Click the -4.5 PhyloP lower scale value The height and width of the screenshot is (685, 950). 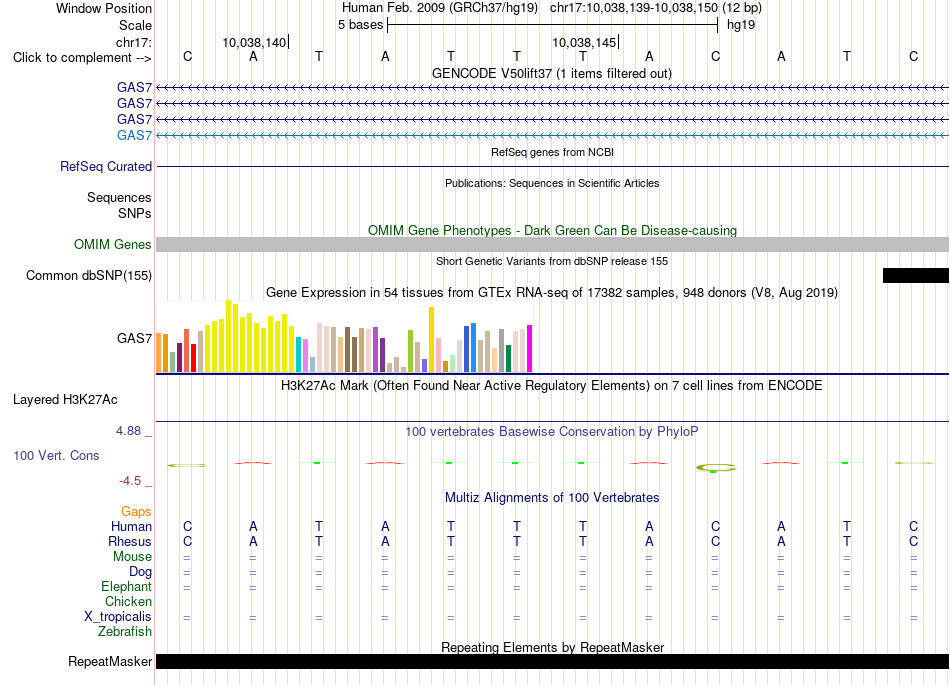130,481
